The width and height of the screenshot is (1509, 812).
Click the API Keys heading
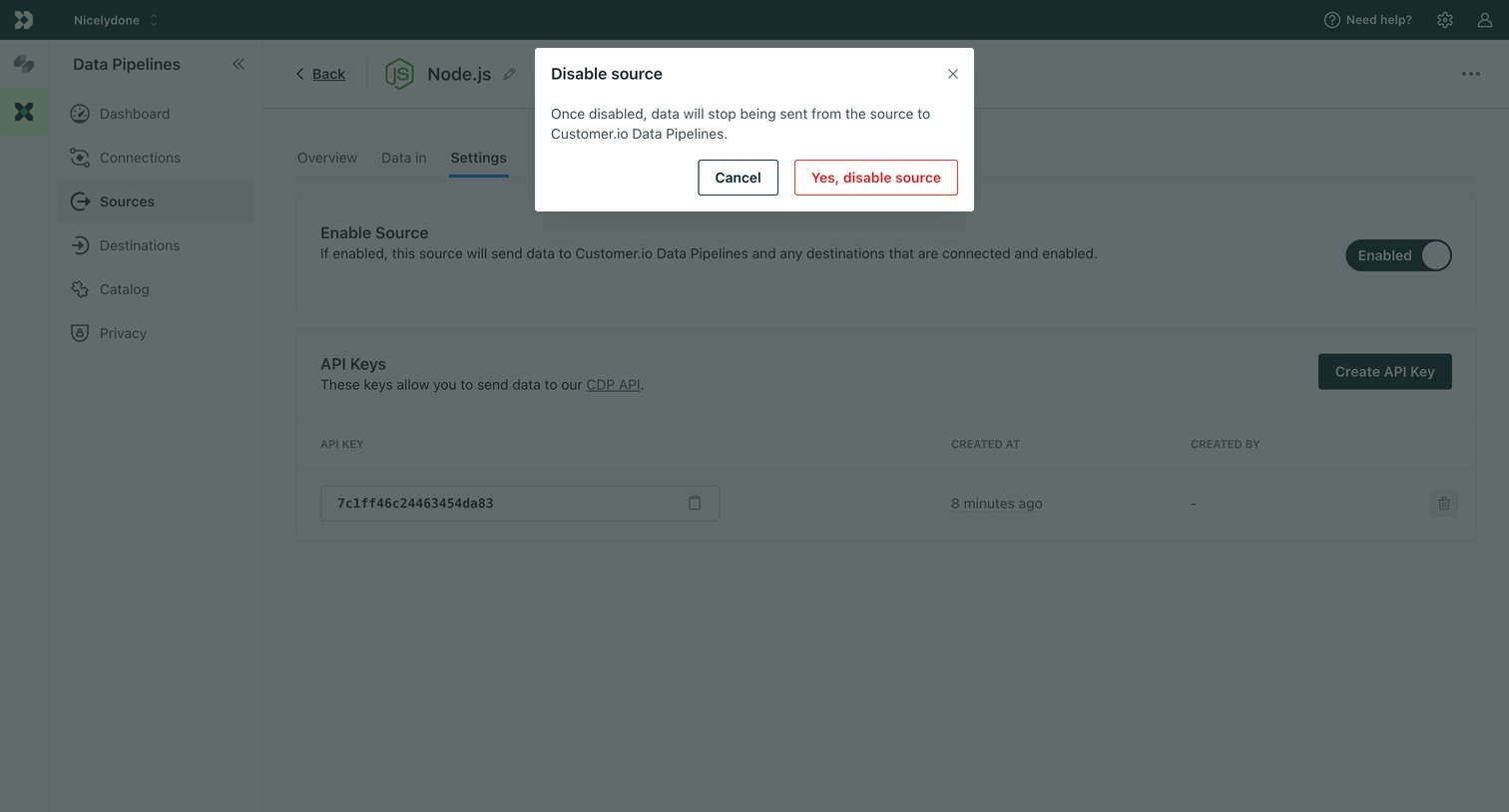[x=353, y=364]
